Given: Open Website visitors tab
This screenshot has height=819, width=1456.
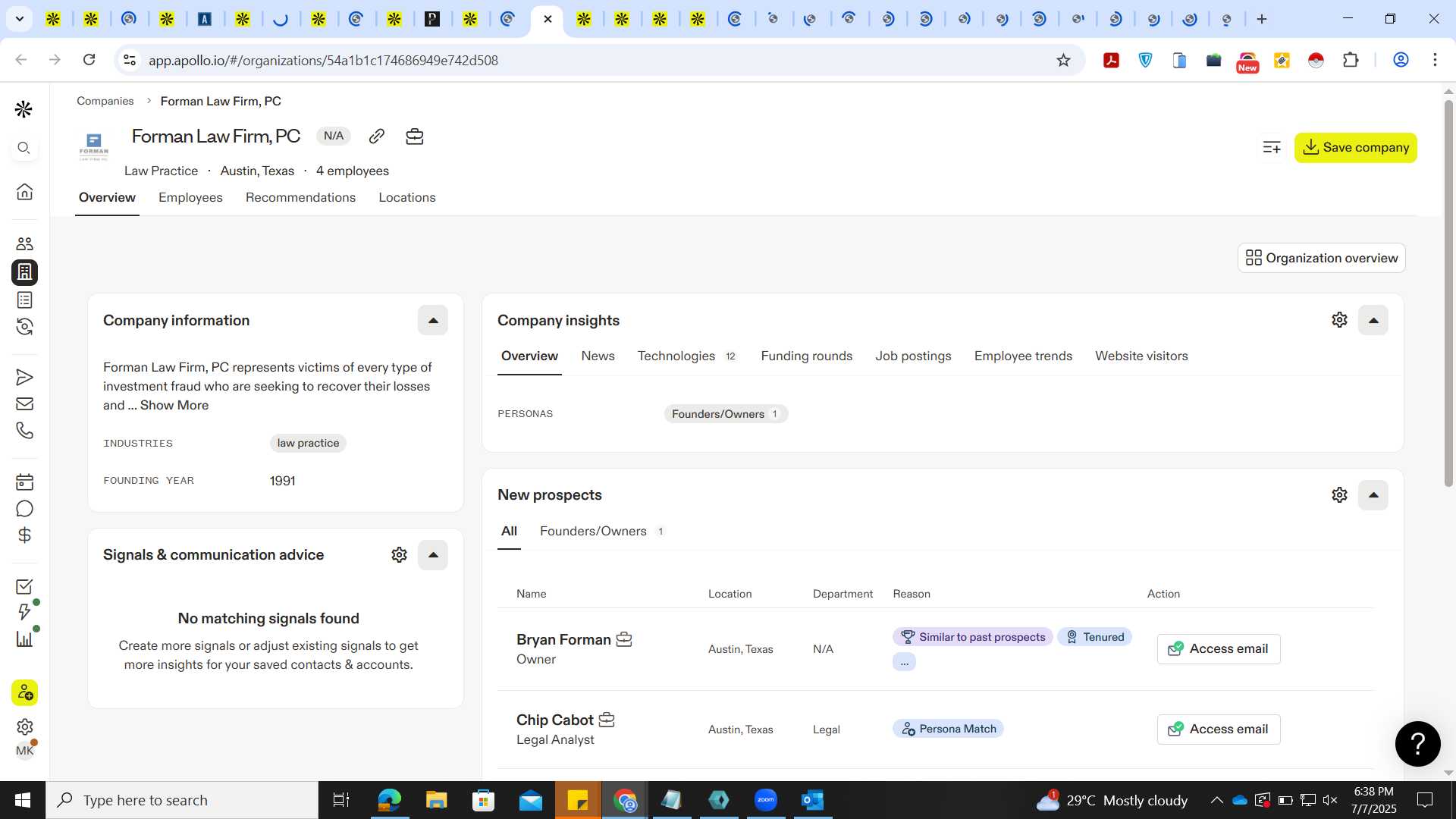Looking at the screenshot, I should (1141, 356).
